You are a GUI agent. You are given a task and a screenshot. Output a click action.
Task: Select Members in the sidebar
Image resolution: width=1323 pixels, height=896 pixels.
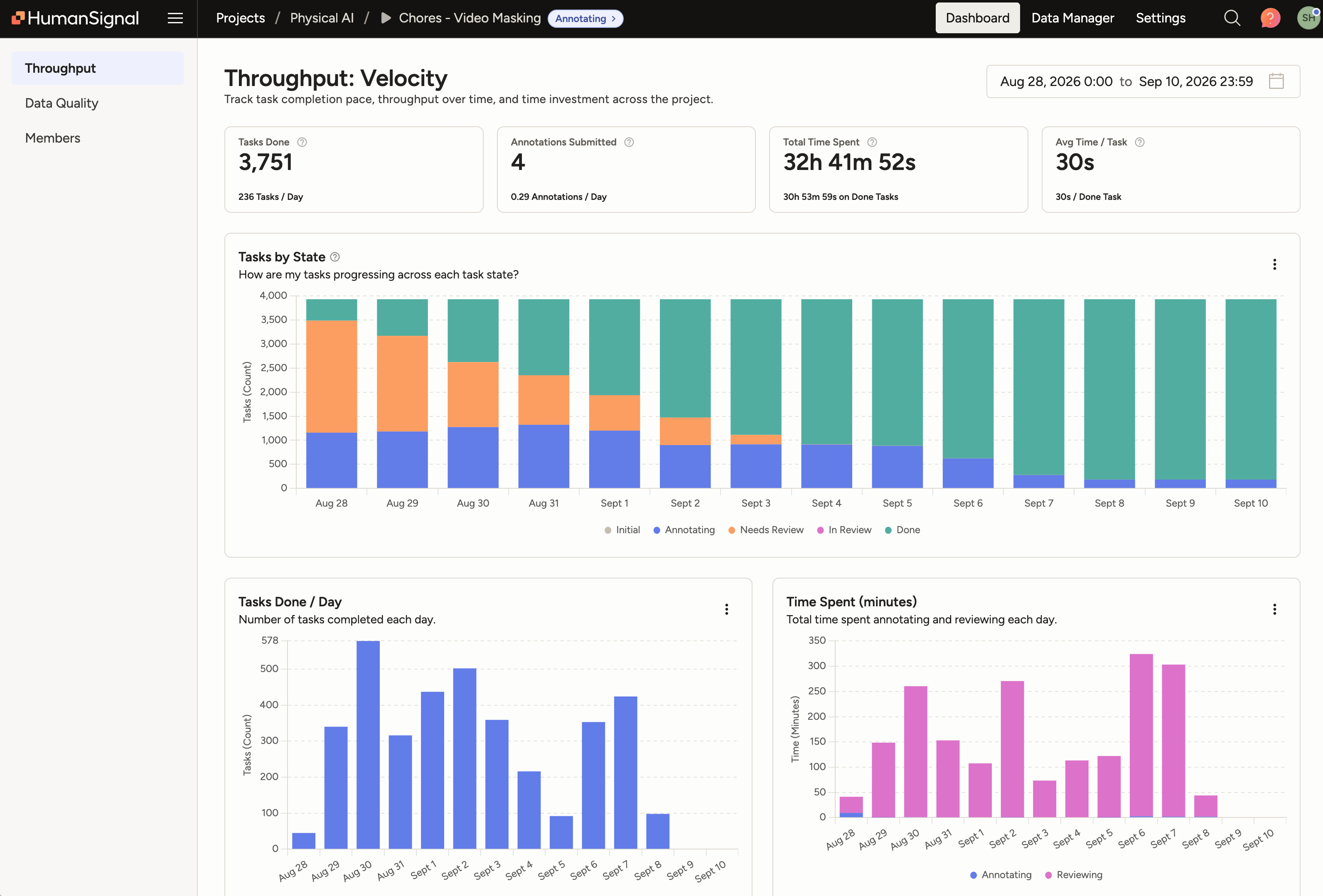coord(97,138)
